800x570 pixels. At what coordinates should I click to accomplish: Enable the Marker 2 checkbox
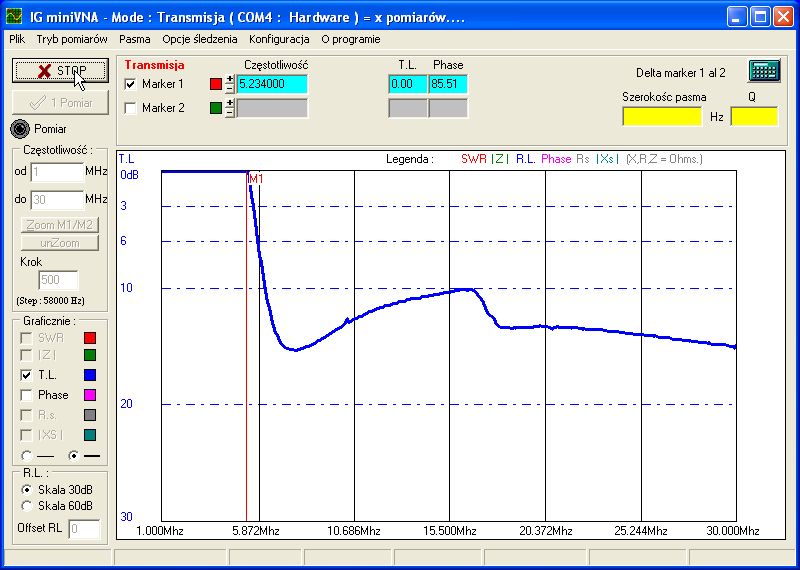click(131, 108)
